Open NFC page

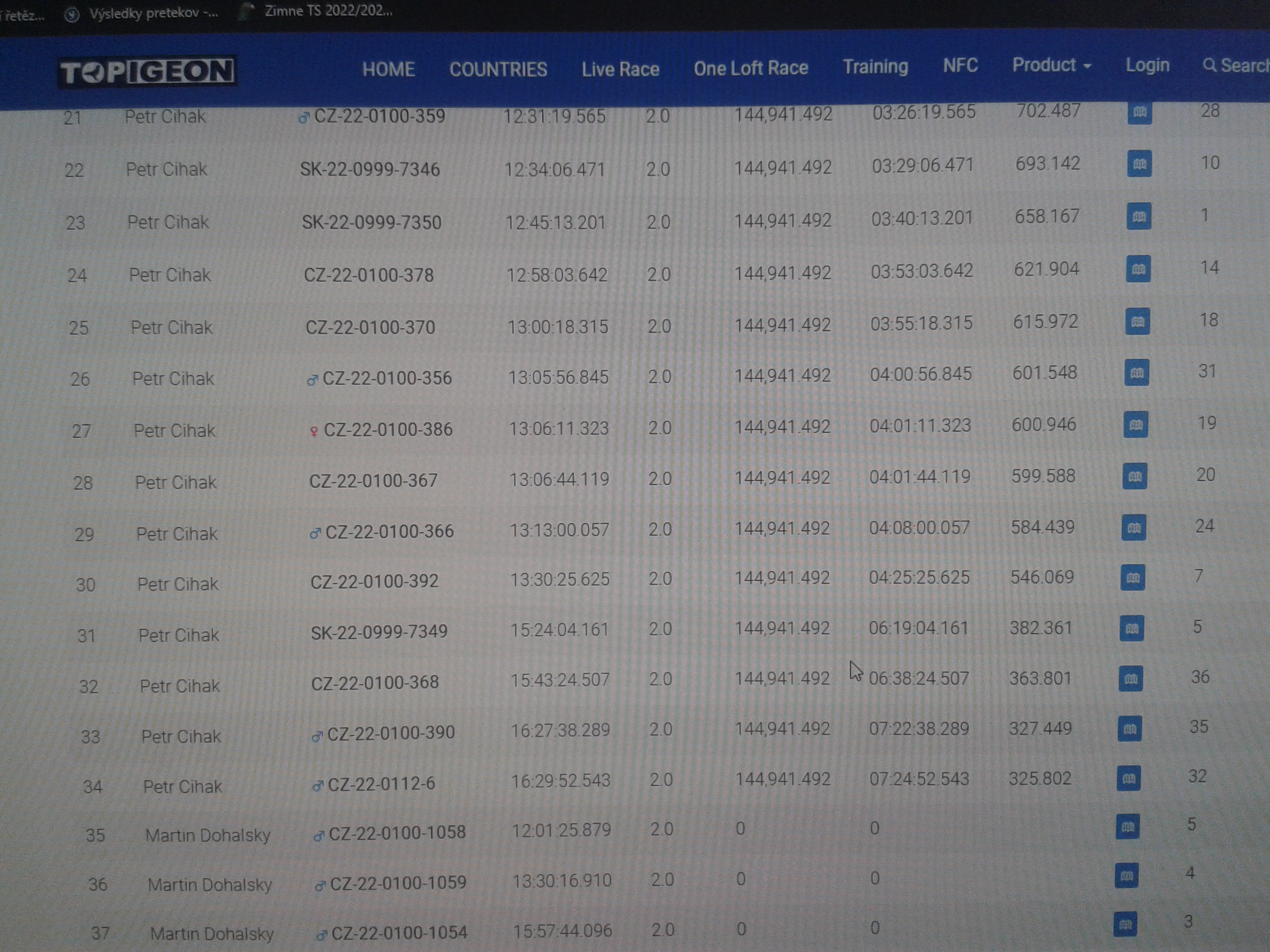click(x=960, y=66)
